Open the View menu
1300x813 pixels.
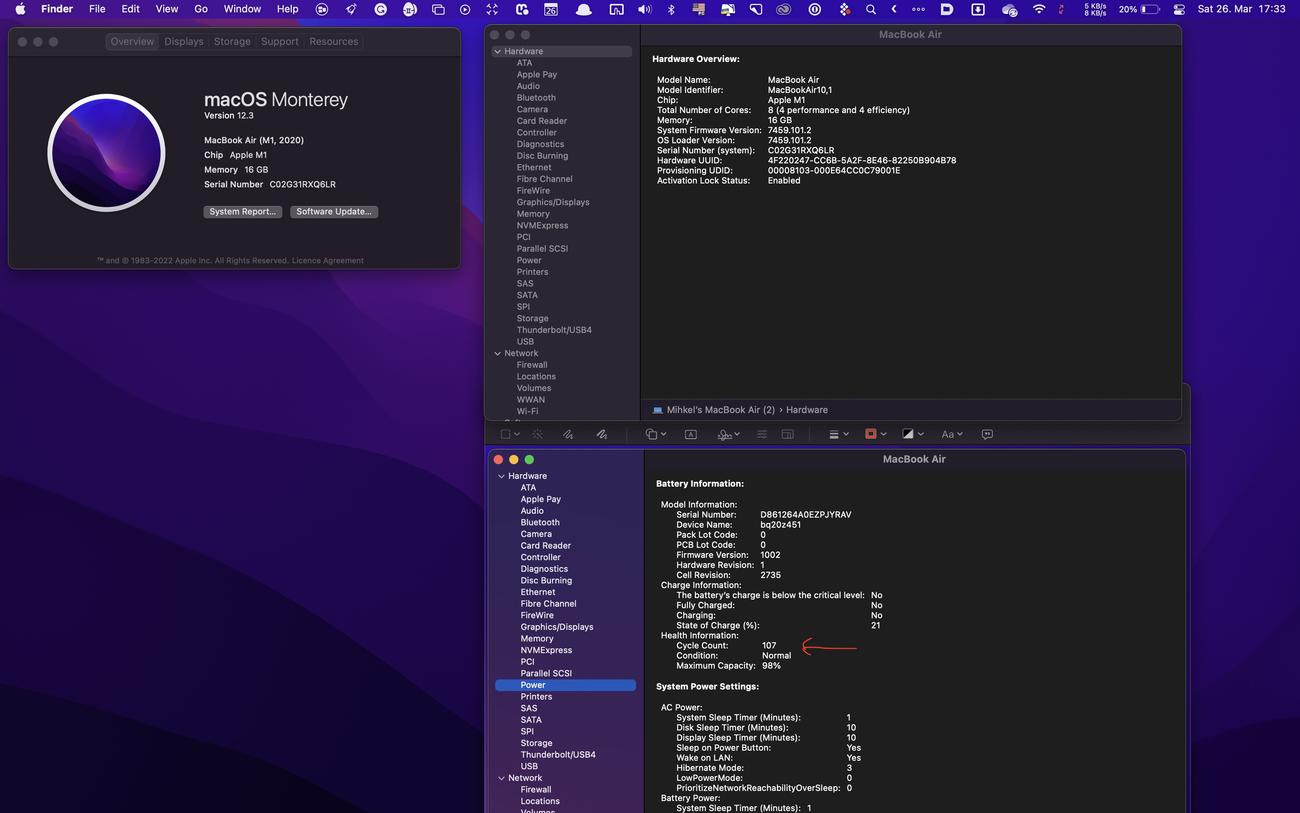(x=167, y=9)
